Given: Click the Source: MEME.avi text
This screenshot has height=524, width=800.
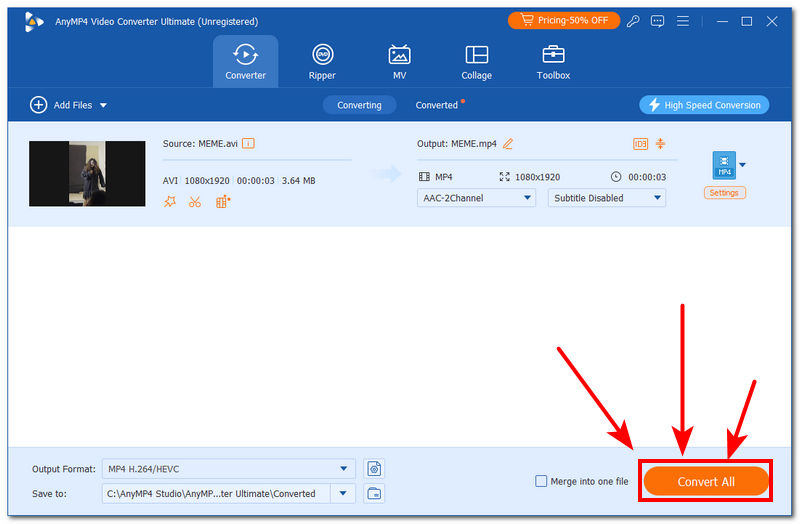Looking at the screenshot, I should (x=200, y=144).
